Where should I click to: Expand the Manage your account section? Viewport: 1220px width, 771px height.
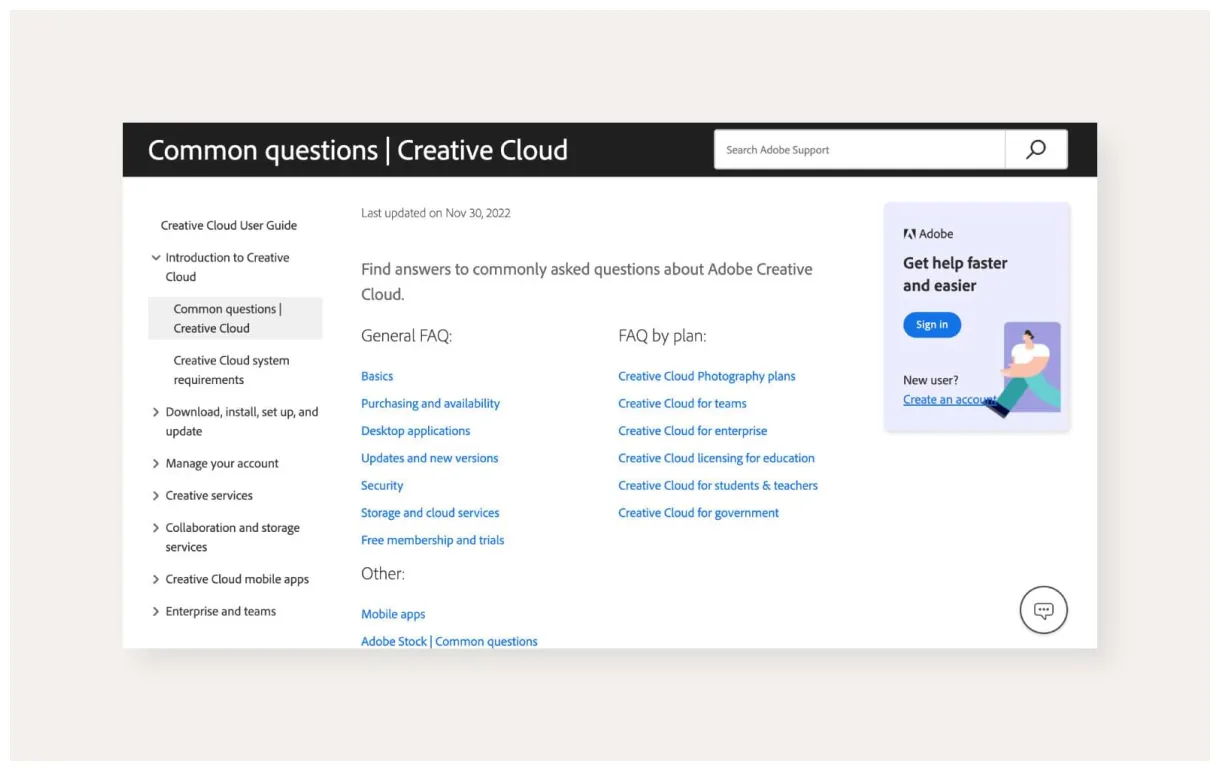pos(156,464)
